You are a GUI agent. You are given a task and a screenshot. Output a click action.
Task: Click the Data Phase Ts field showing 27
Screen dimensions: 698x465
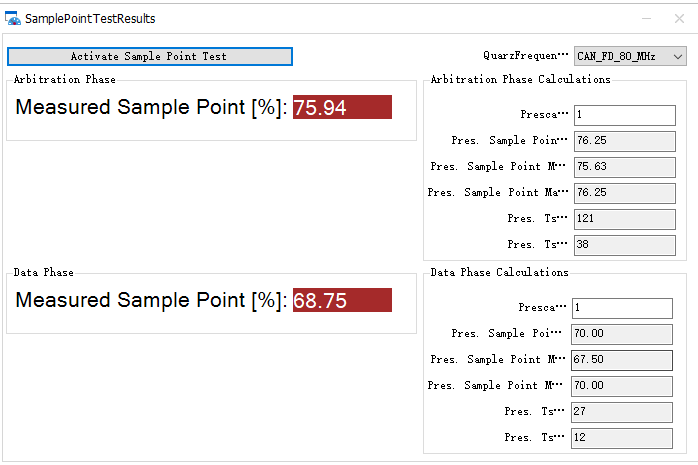[x=622, y=412]
